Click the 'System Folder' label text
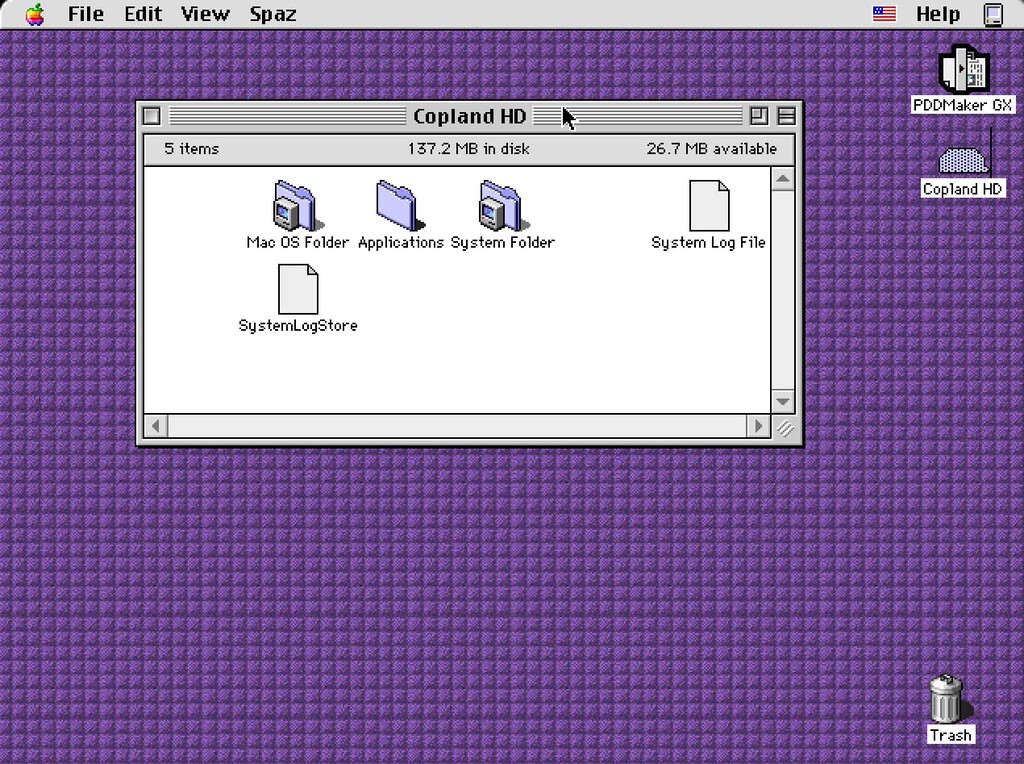1024x764 pixels. click(x=503, y=242)
